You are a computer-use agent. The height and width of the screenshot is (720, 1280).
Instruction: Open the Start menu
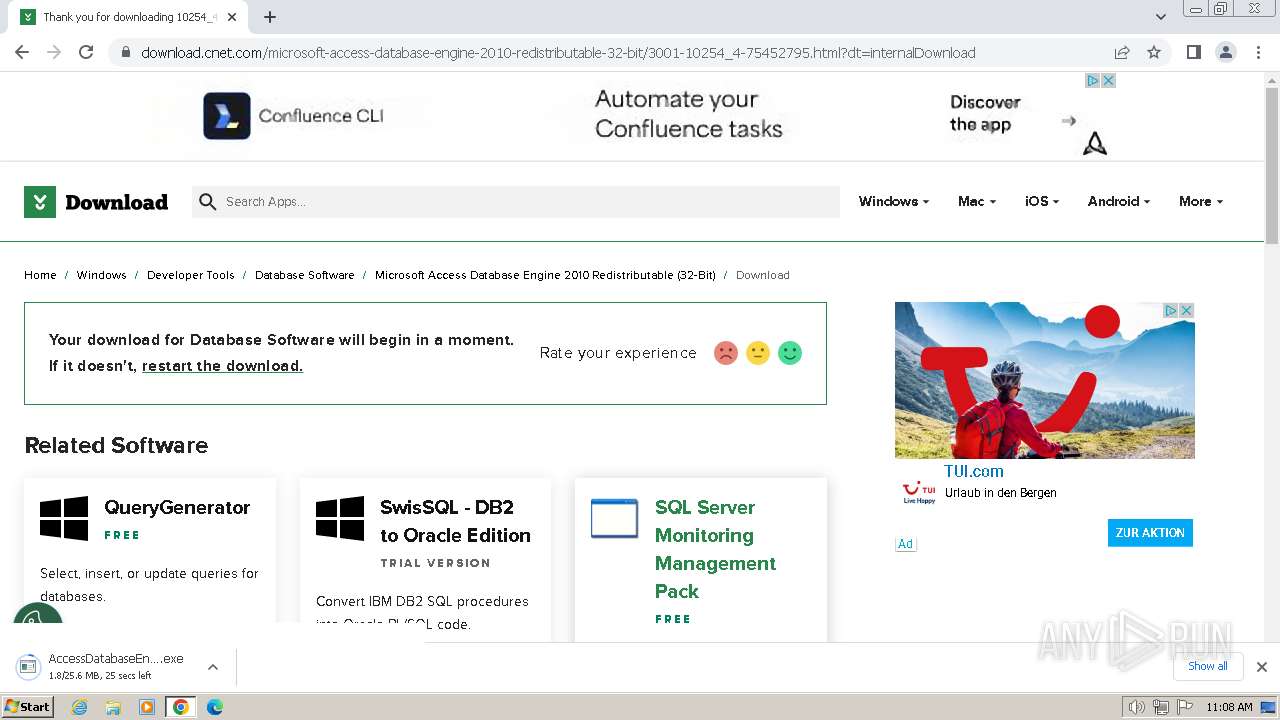click(x=27, y=707)
